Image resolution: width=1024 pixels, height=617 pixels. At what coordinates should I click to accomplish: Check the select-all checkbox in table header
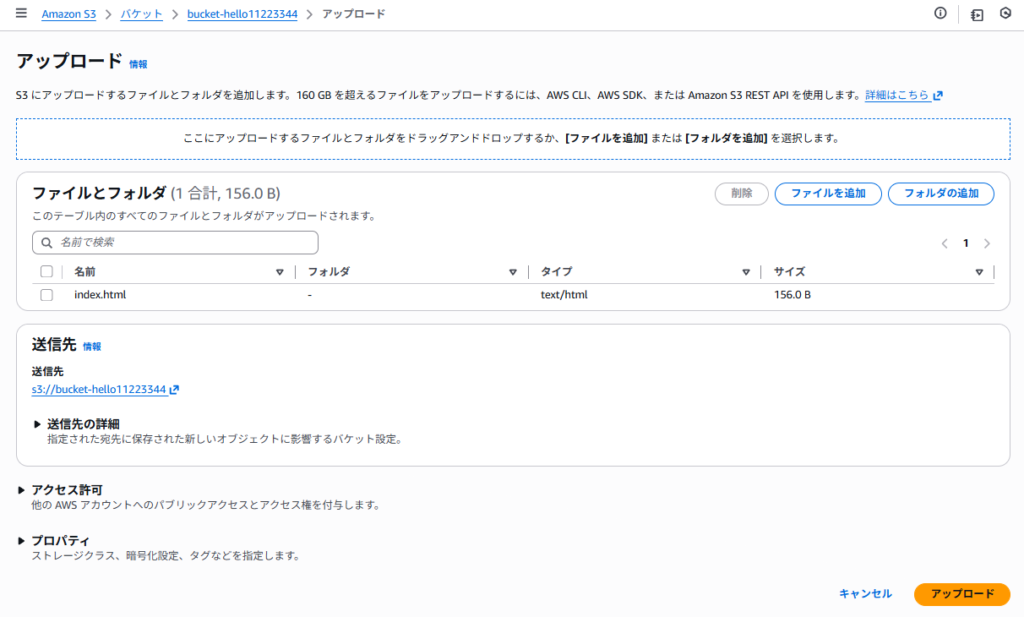[46, 272]
